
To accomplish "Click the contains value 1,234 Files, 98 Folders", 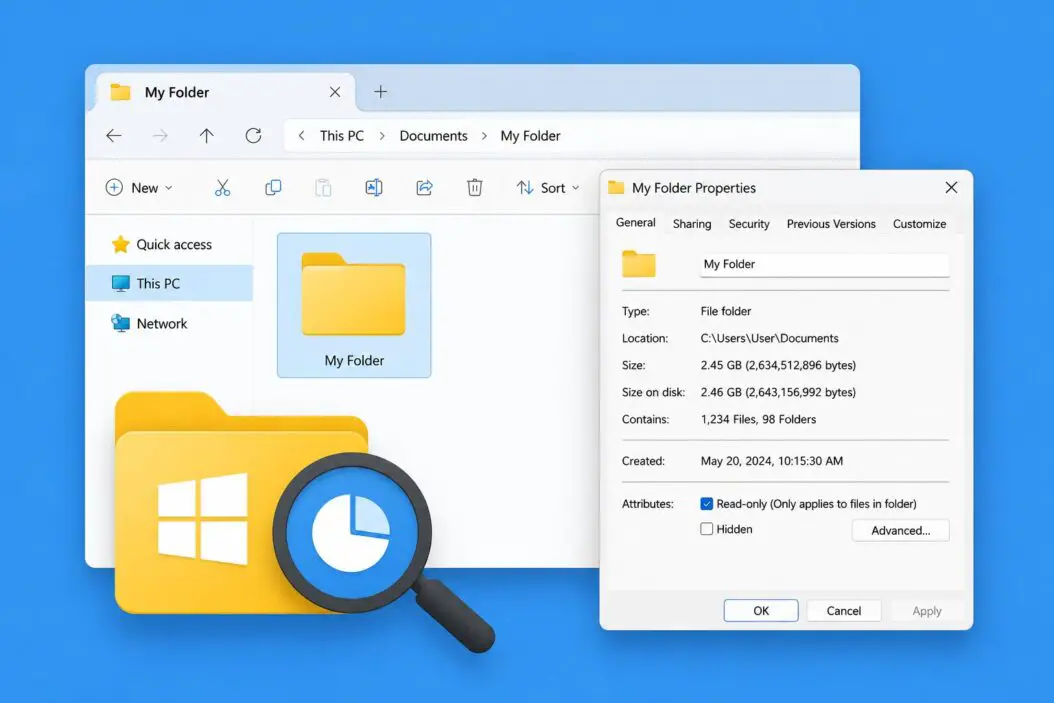I will [758, 419].
